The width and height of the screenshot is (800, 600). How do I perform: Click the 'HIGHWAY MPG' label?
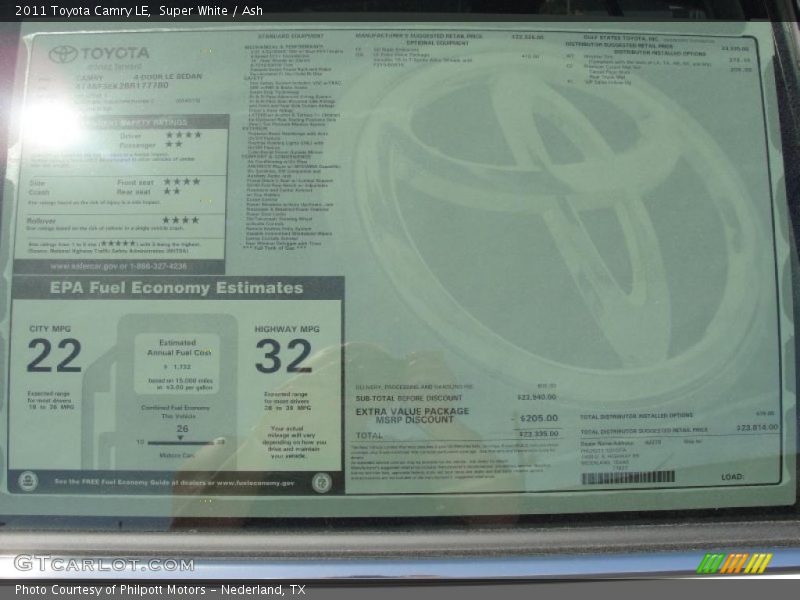pyautogui.click(x=287, y=329)
